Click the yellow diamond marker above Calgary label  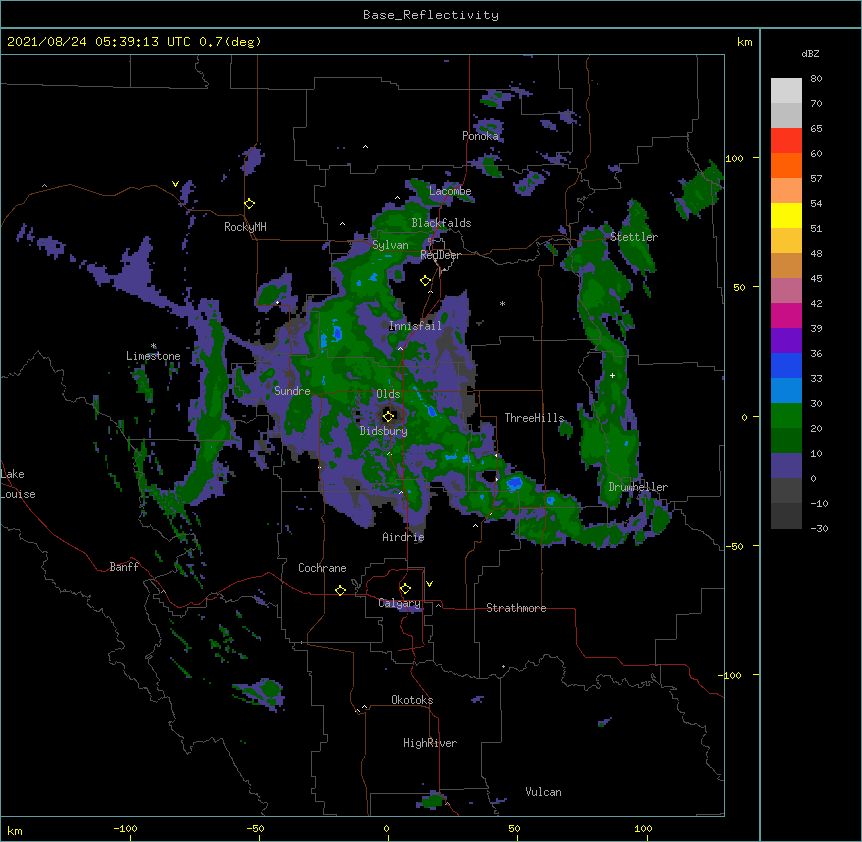pos(405,589)
